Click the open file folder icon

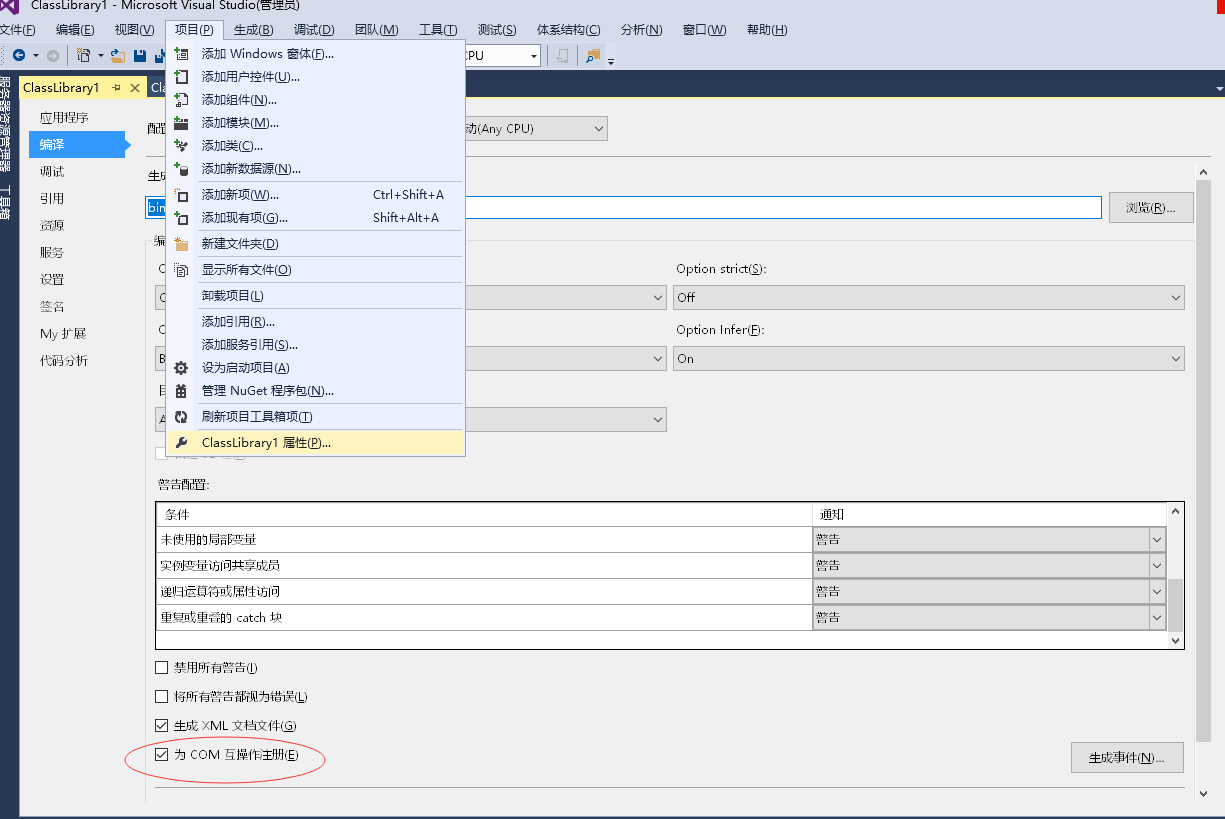coord(118,56)
